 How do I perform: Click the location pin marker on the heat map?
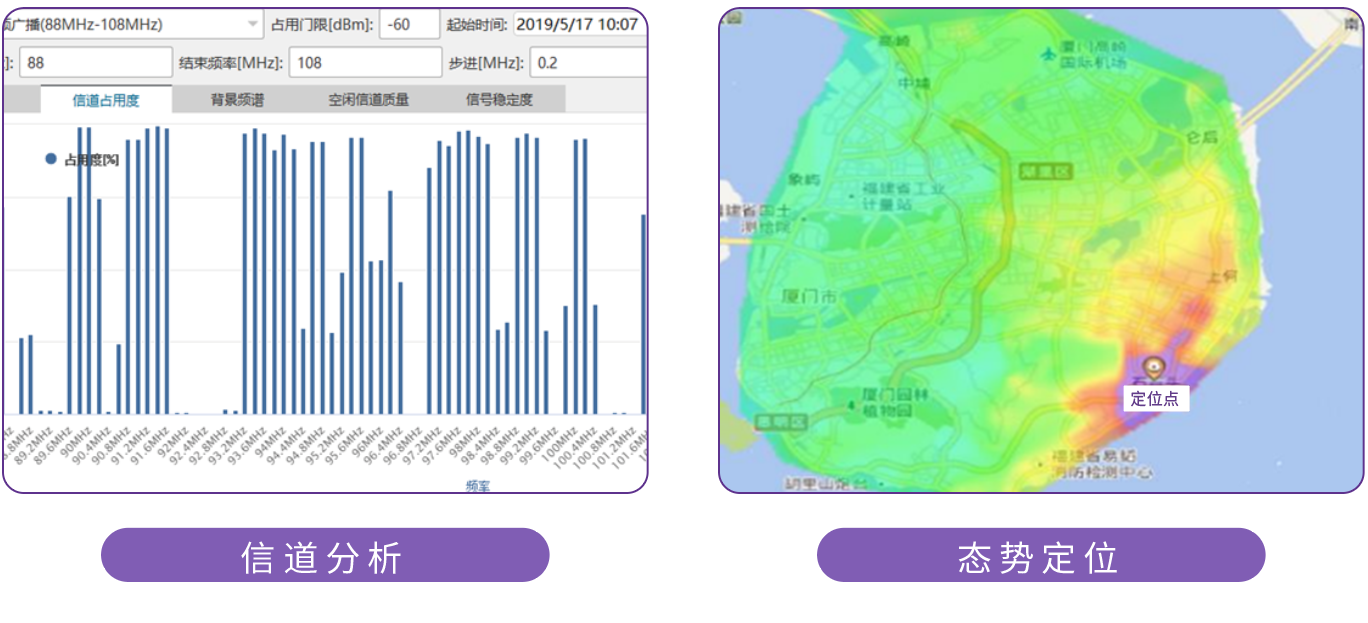coord(1155,368)
